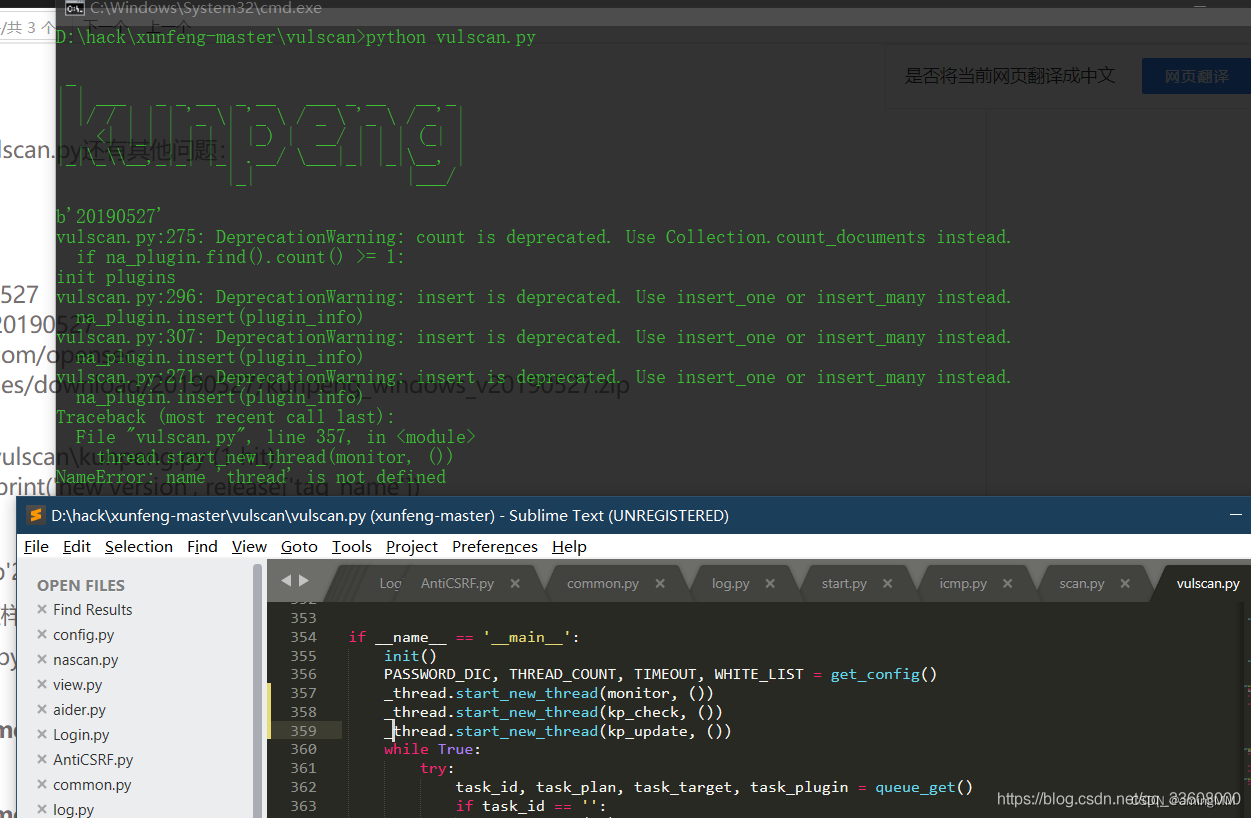
Task: Click 'while True:' on line 360
Action: click(x=432, y=749)
